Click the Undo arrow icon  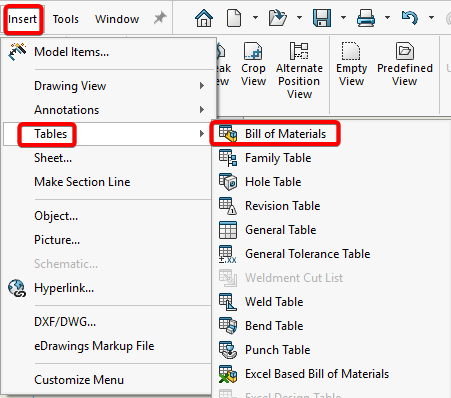click(410, 18)
